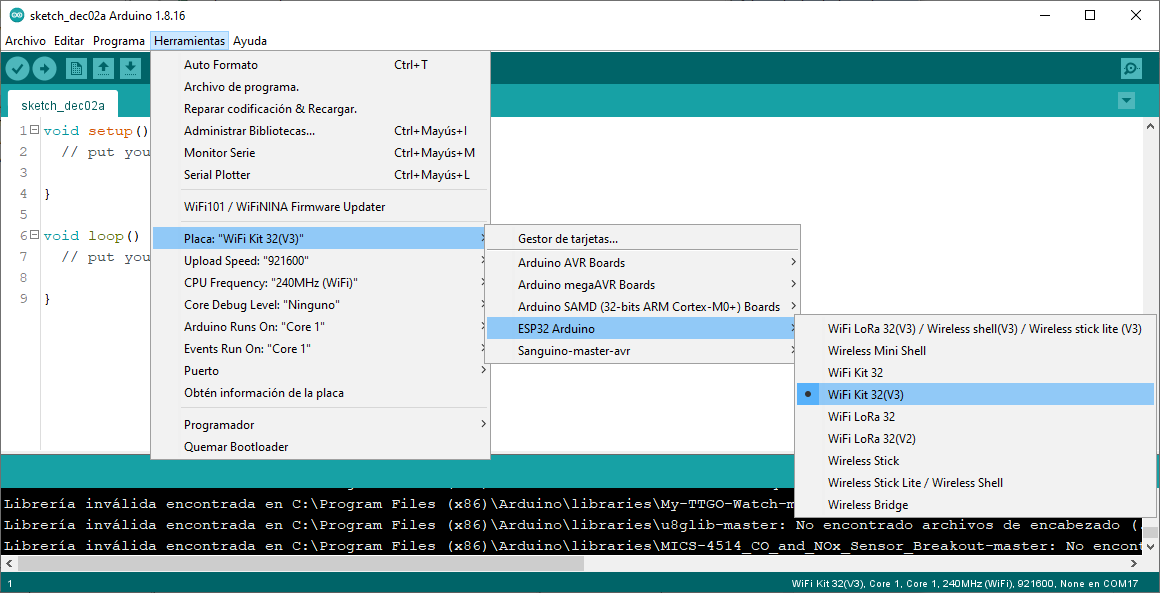
Task: Click the Verify checkmark toolbar icon
Action: [x=18, y=69]
